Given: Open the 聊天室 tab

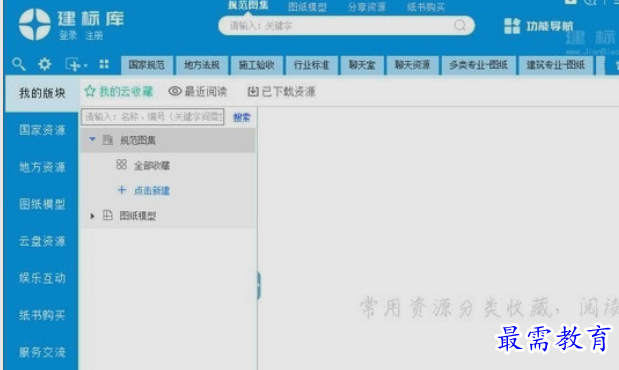Looking at the screenshot, I should 362,65.
